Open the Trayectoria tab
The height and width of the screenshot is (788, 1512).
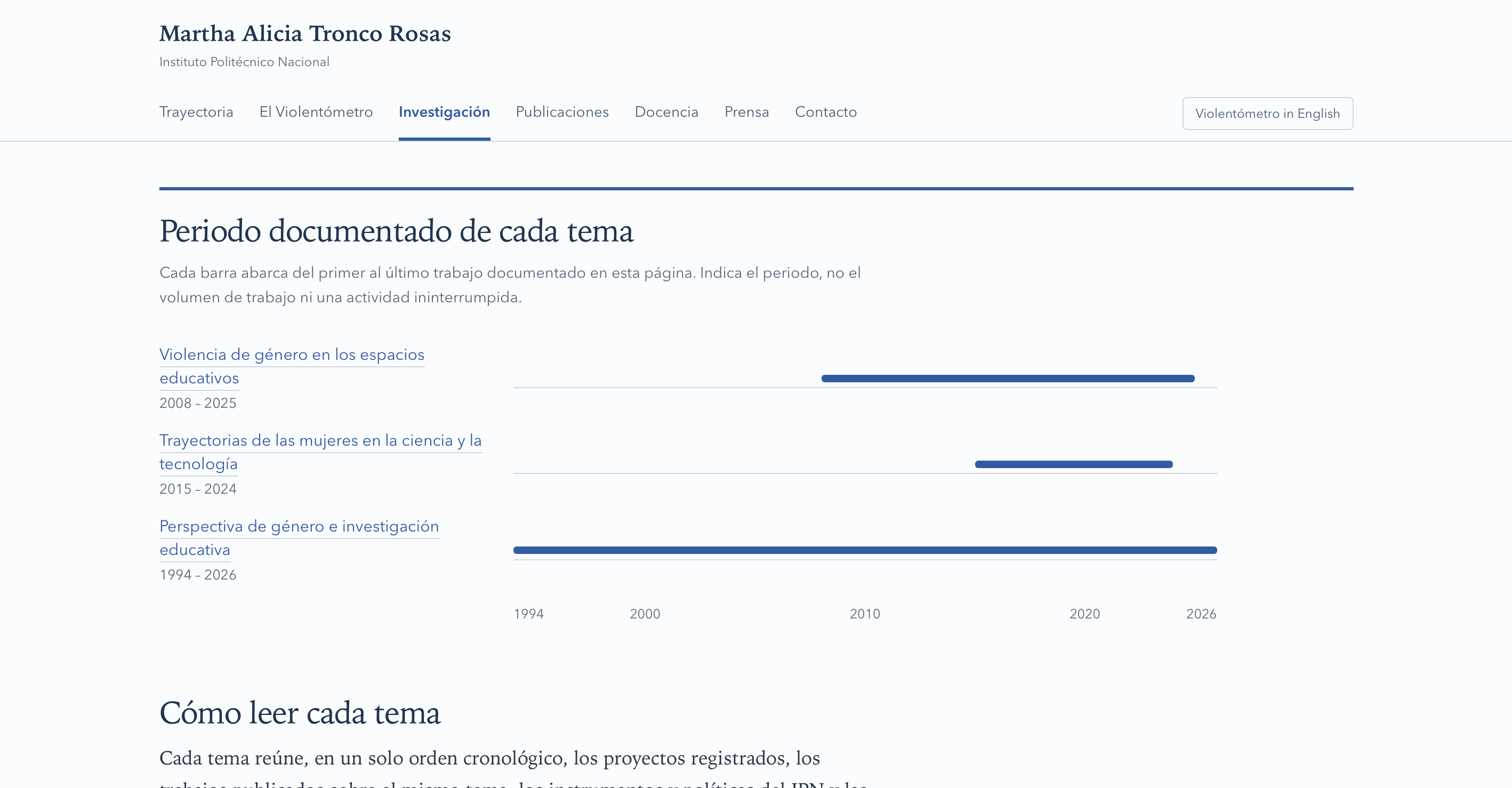pyautogui.click(x=196, y=111)
